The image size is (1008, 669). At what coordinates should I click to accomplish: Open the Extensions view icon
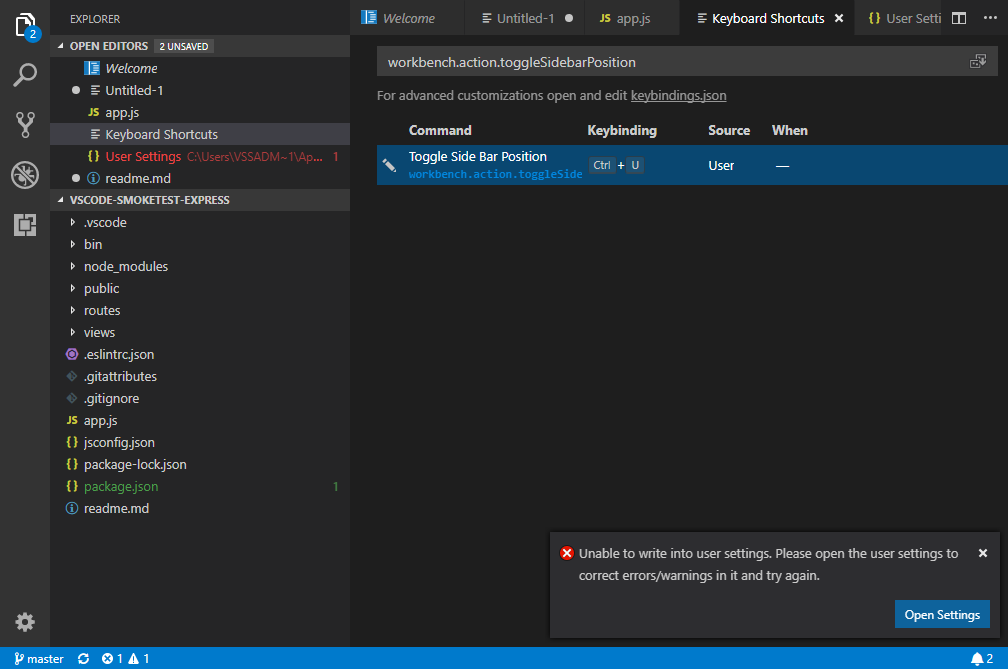coord(25,225)
